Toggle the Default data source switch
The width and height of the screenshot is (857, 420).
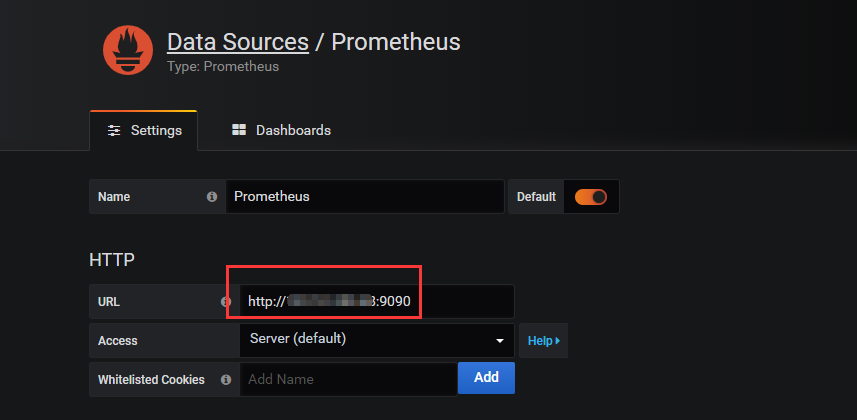tap(590, 197)
